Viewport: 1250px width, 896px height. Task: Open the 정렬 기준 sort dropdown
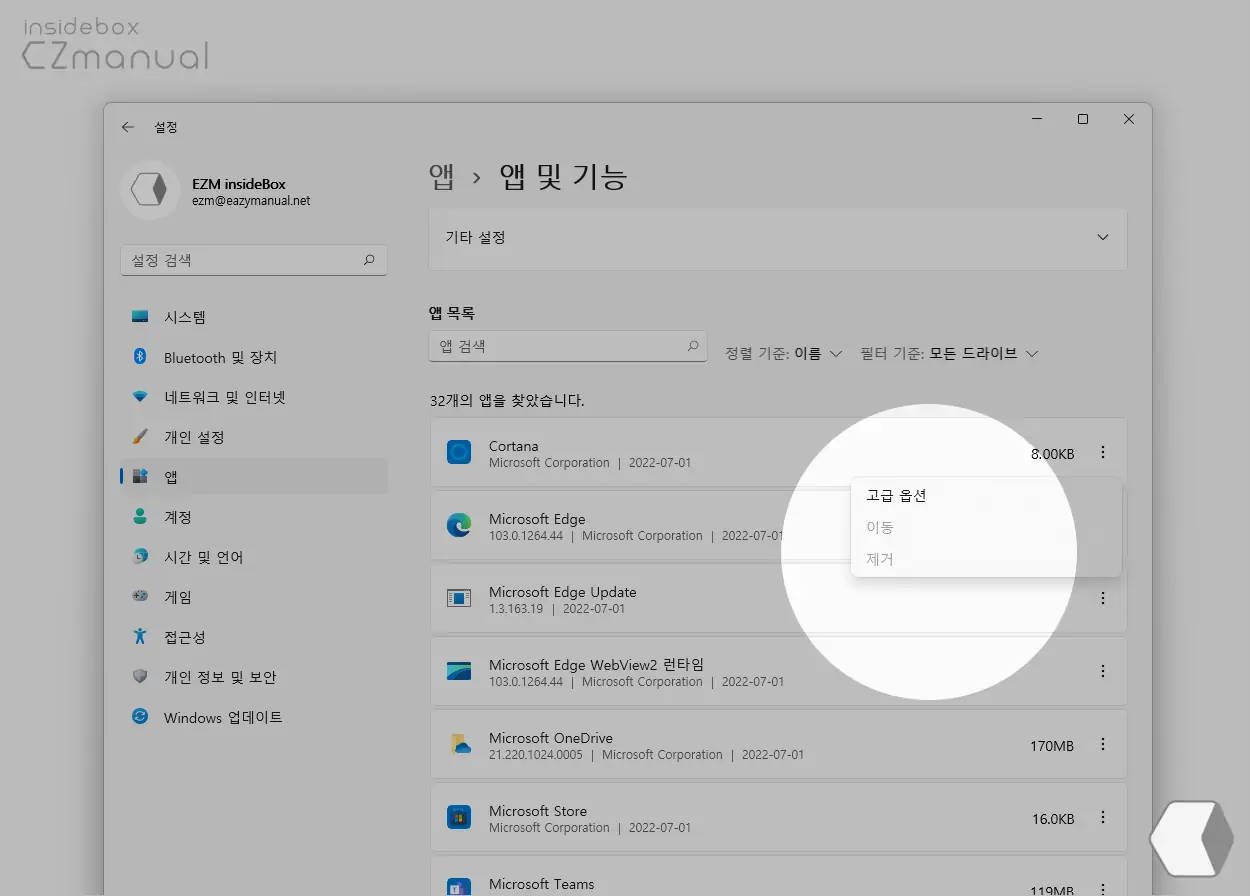(x=783, y=353)
